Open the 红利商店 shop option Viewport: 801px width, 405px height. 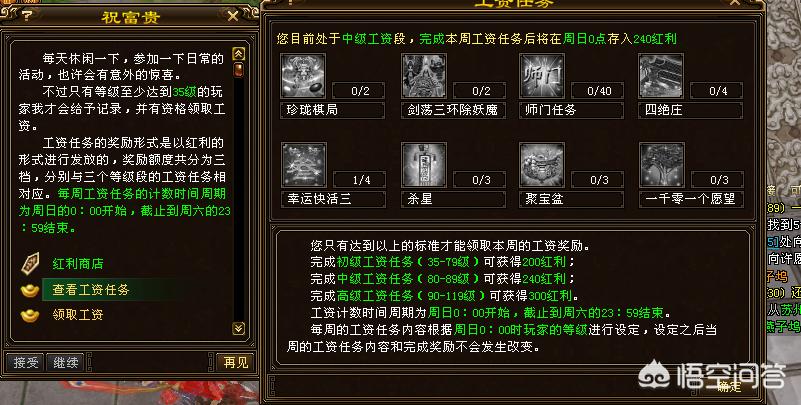[78, 264]
